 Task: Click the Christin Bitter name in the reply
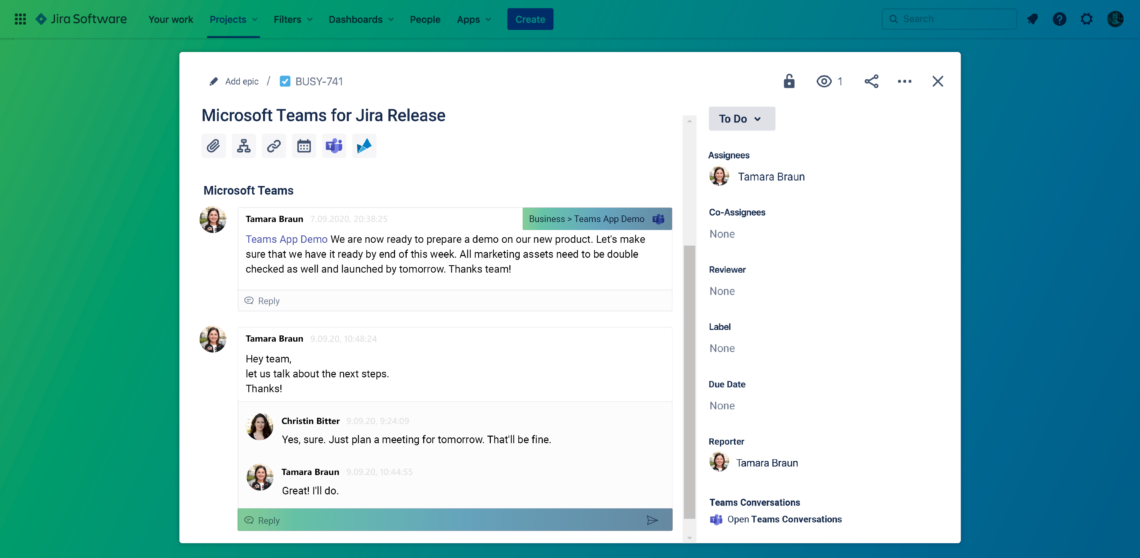310,421
